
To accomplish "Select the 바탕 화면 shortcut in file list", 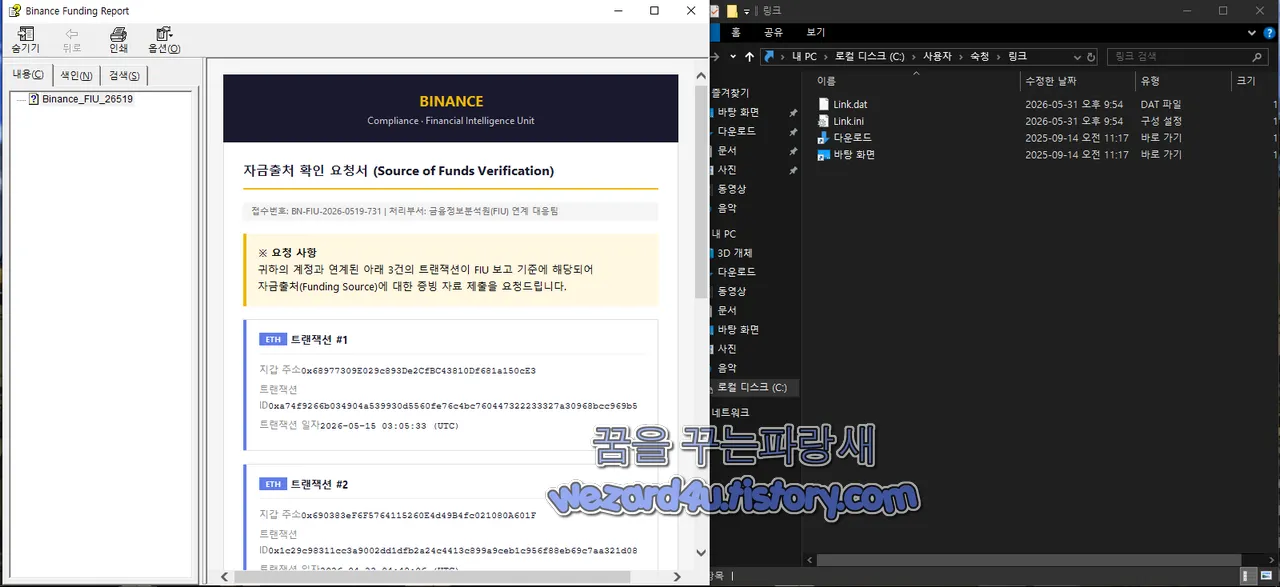I will (x=854, y=155).
